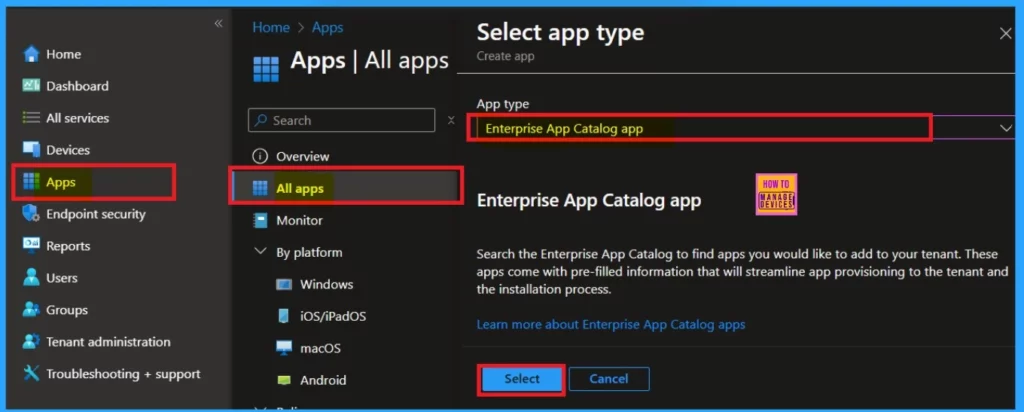
Task: Open the Reports menu item
Action: [x=68, y=246]
